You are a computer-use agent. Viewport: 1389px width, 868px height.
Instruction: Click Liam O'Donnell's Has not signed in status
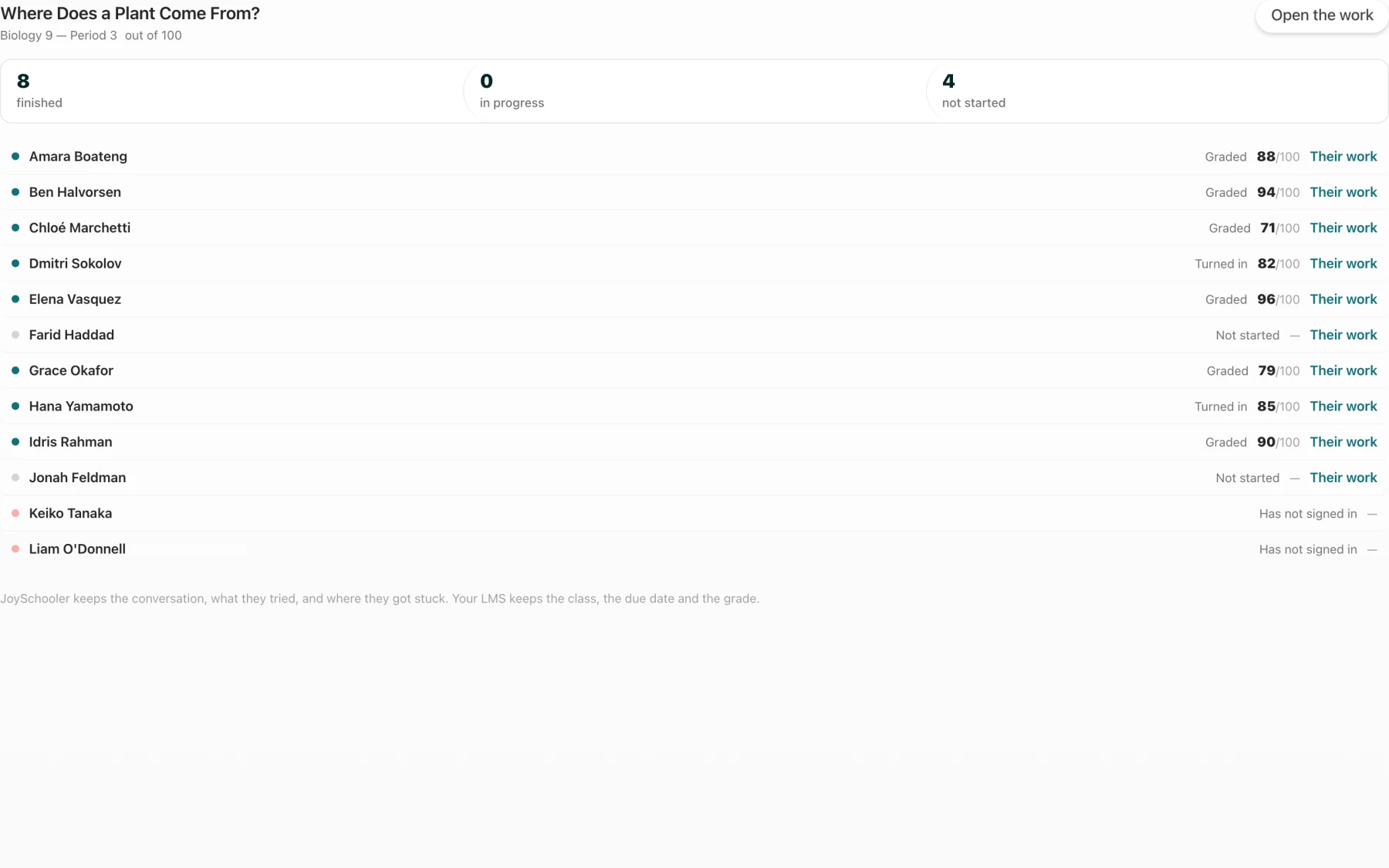click(x=1308, y=549)
